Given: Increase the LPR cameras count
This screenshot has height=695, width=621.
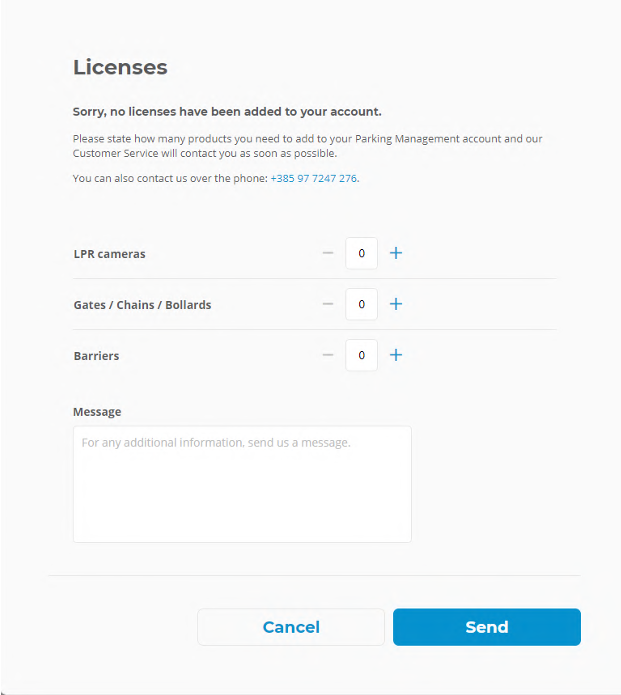Looking at the screenshot, I should [396, 253].
